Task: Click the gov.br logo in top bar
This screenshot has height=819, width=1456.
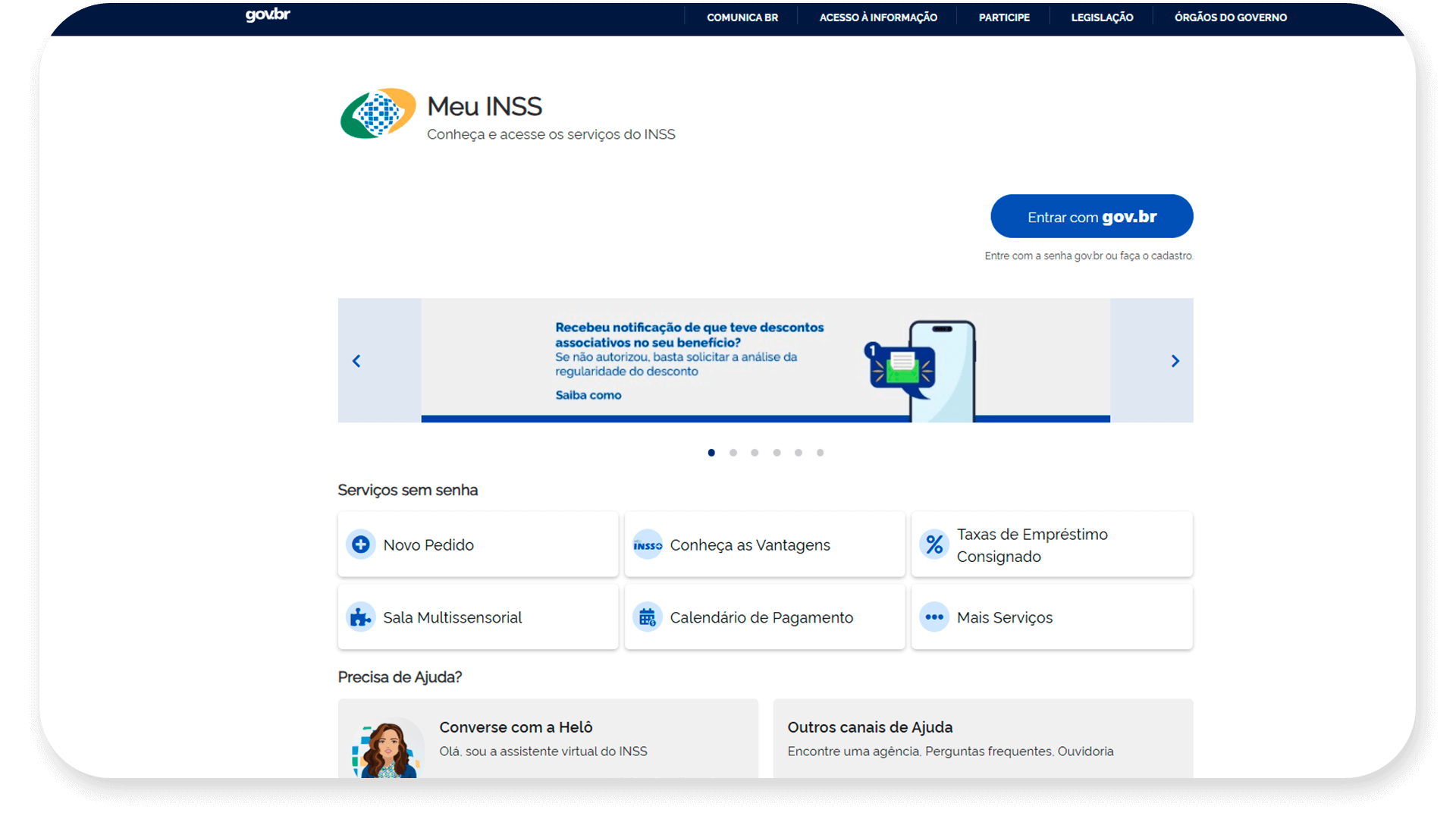Action: (x=268, y=15)
